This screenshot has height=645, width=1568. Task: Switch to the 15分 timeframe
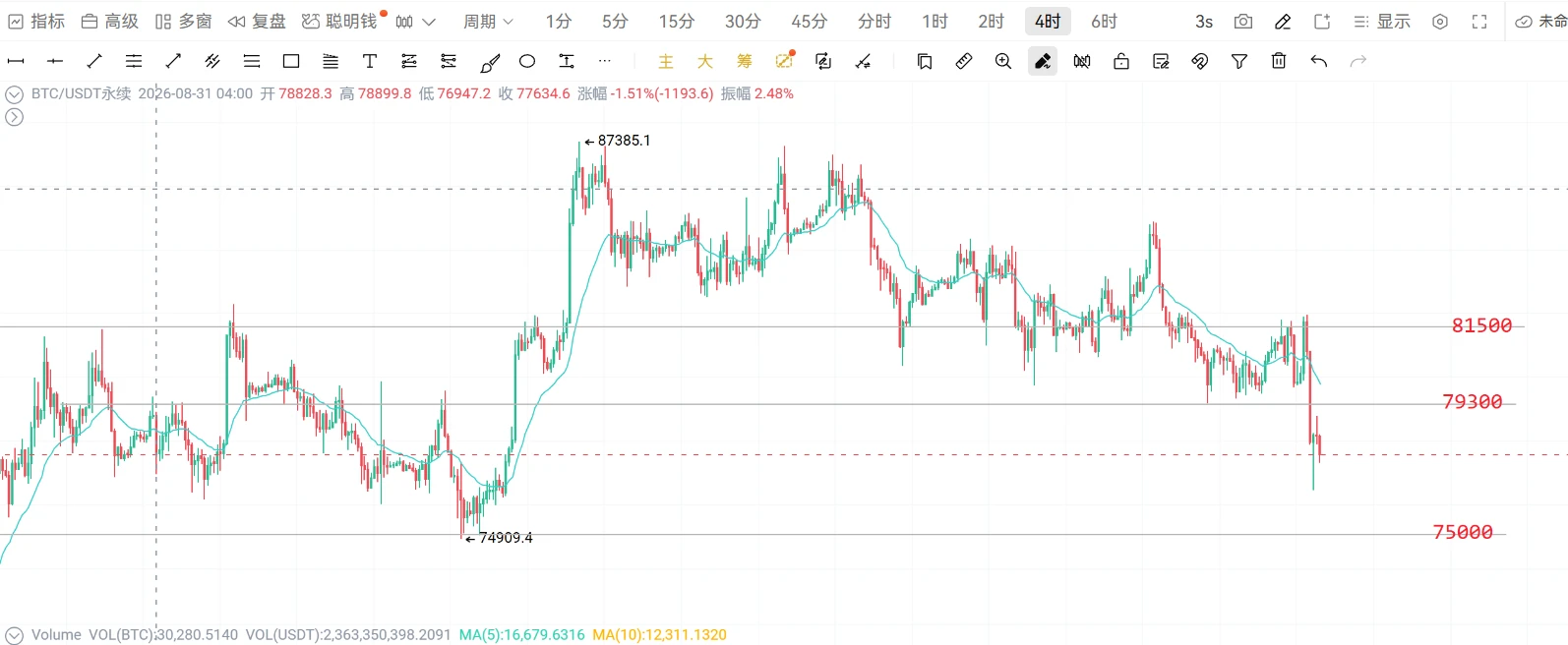[x=677, y=22]
